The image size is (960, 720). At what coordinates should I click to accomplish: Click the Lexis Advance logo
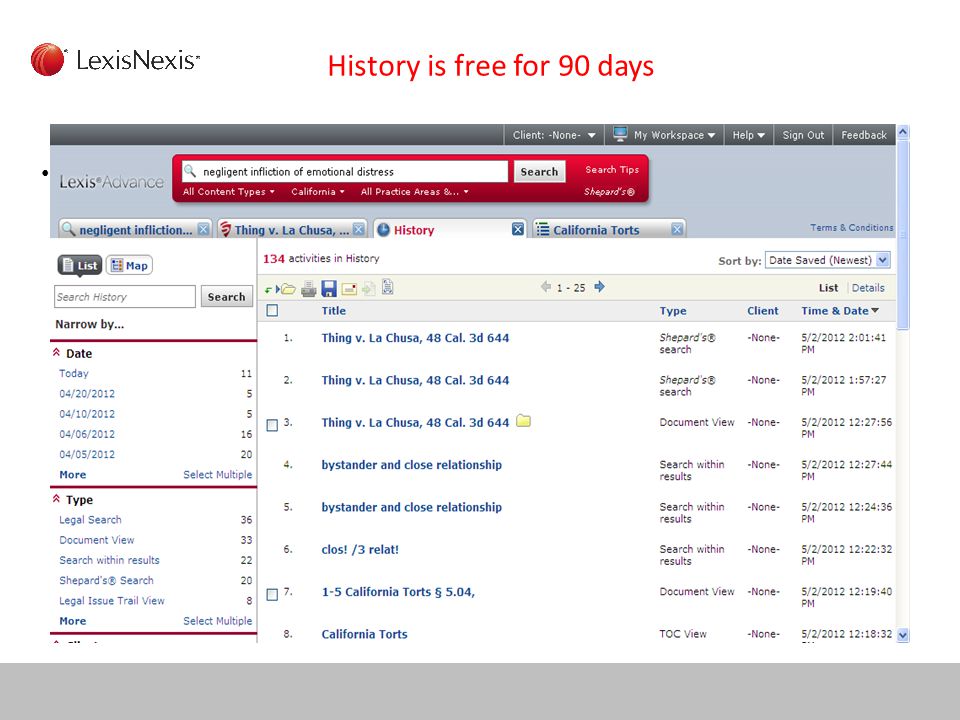(x=111, y=182)
